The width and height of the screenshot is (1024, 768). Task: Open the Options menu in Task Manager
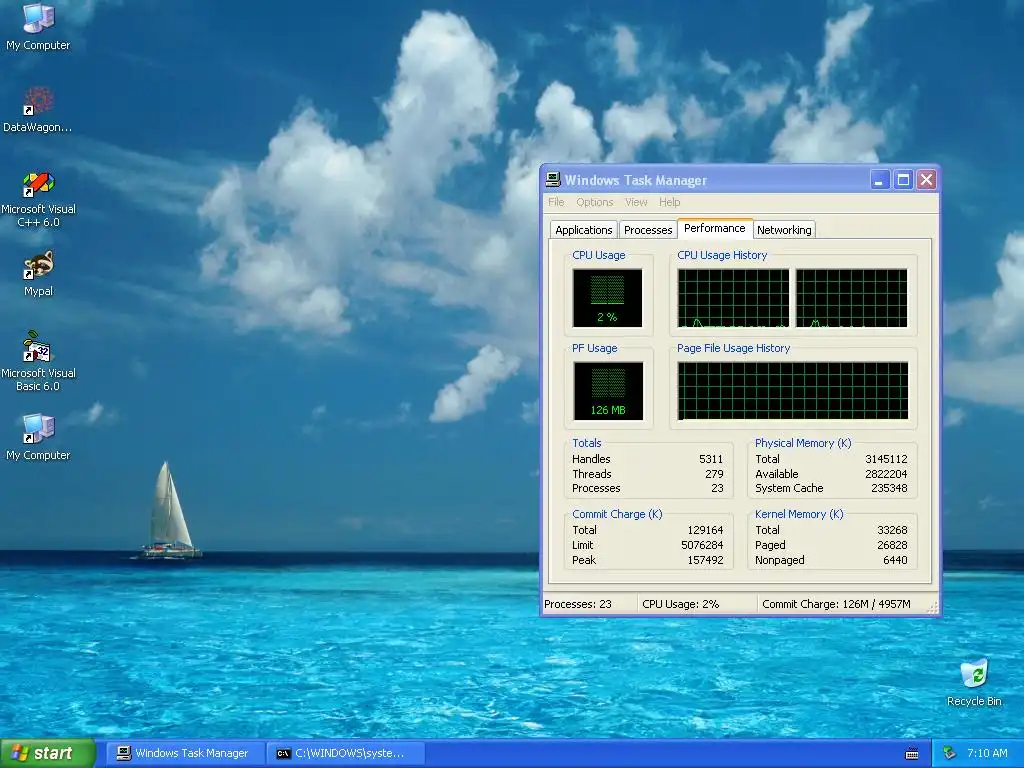click(594, 202)
